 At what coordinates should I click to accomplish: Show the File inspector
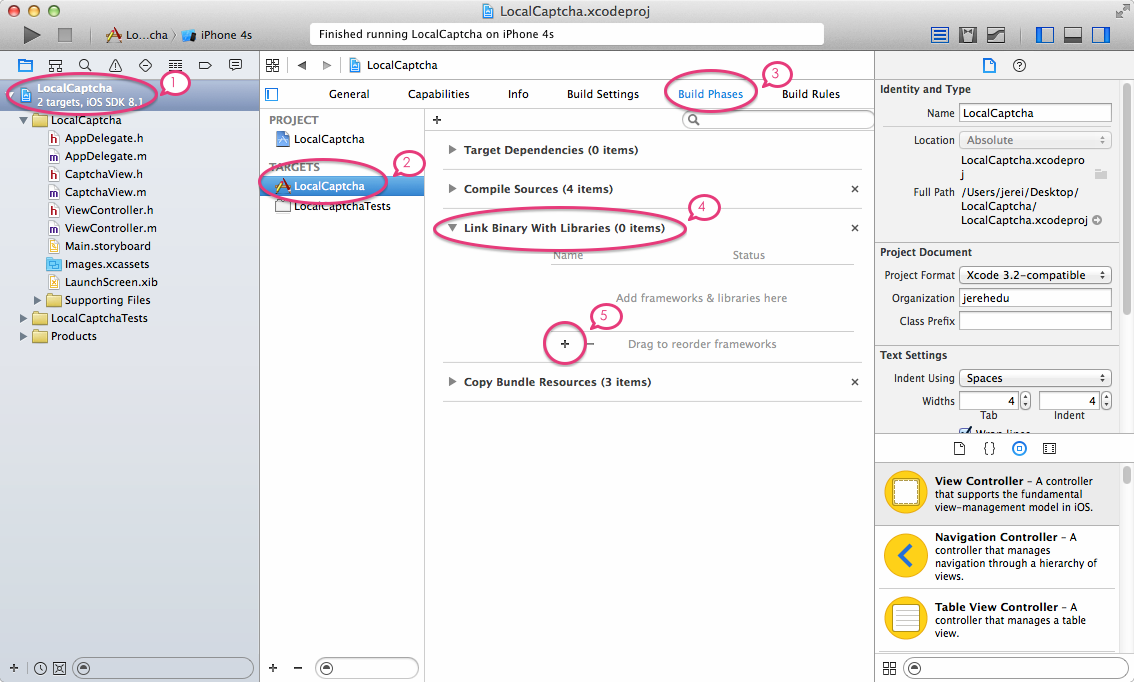point(989,66)
